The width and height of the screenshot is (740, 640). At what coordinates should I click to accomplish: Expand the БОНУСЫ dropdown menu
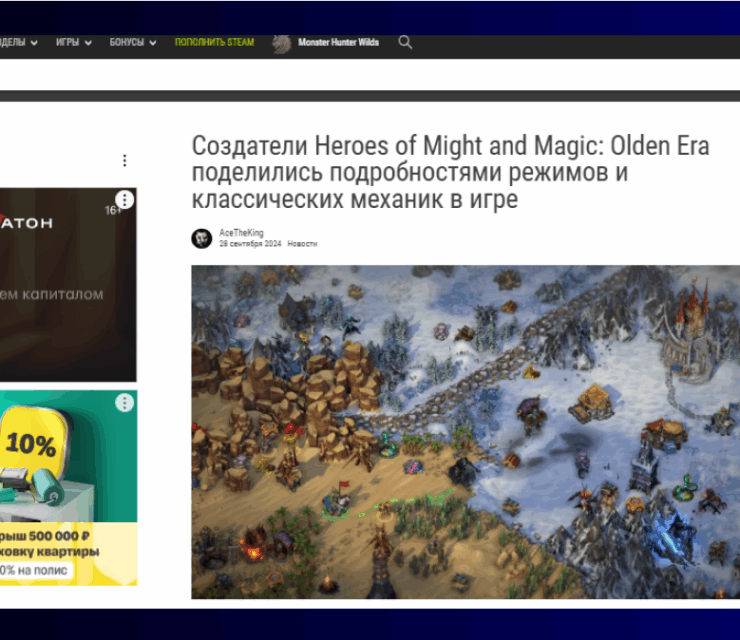133,42
